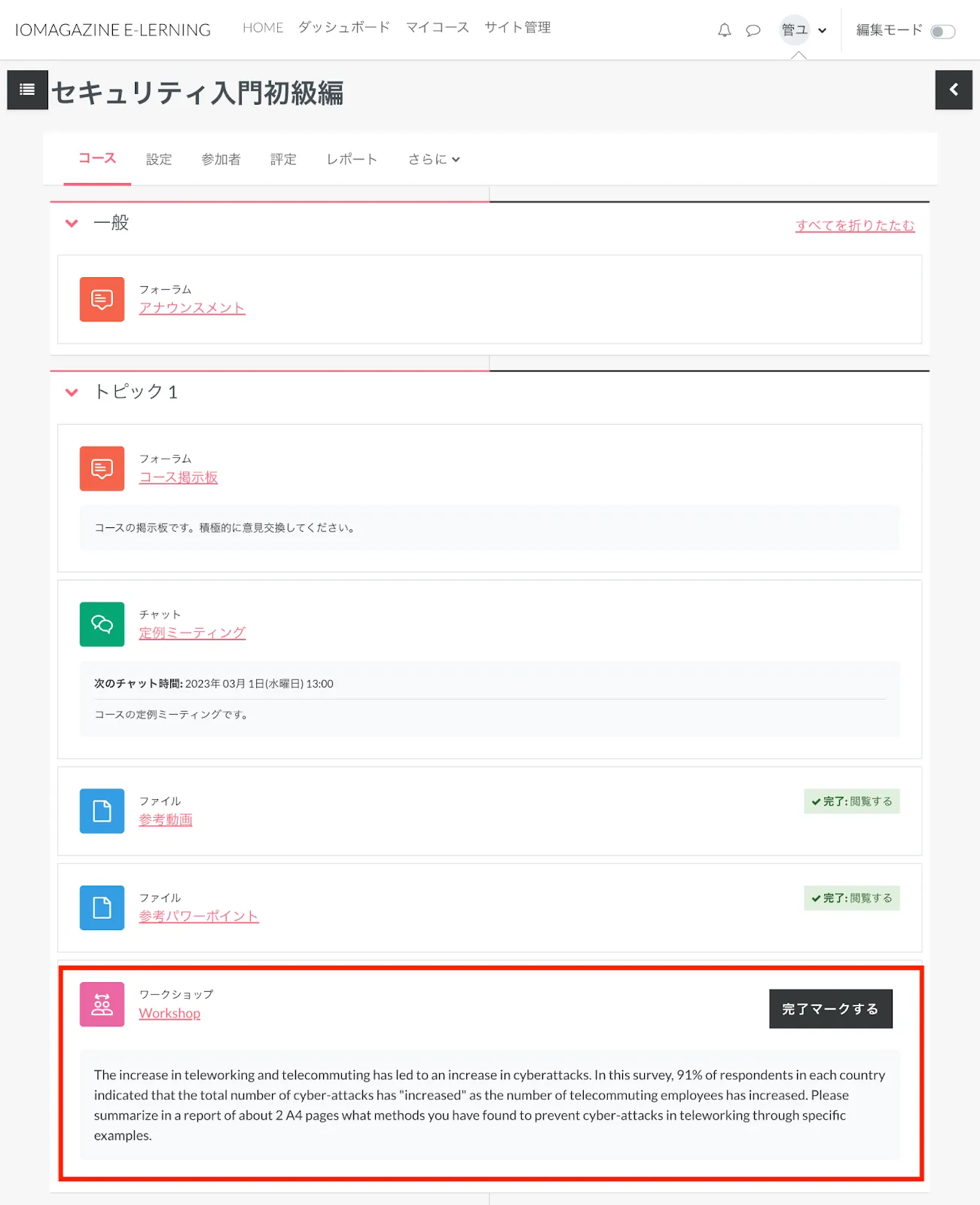Open the 定例ミーティング chat link
Image resolution: width=980 pixels, height=1205 pixels.
(192, 633)
